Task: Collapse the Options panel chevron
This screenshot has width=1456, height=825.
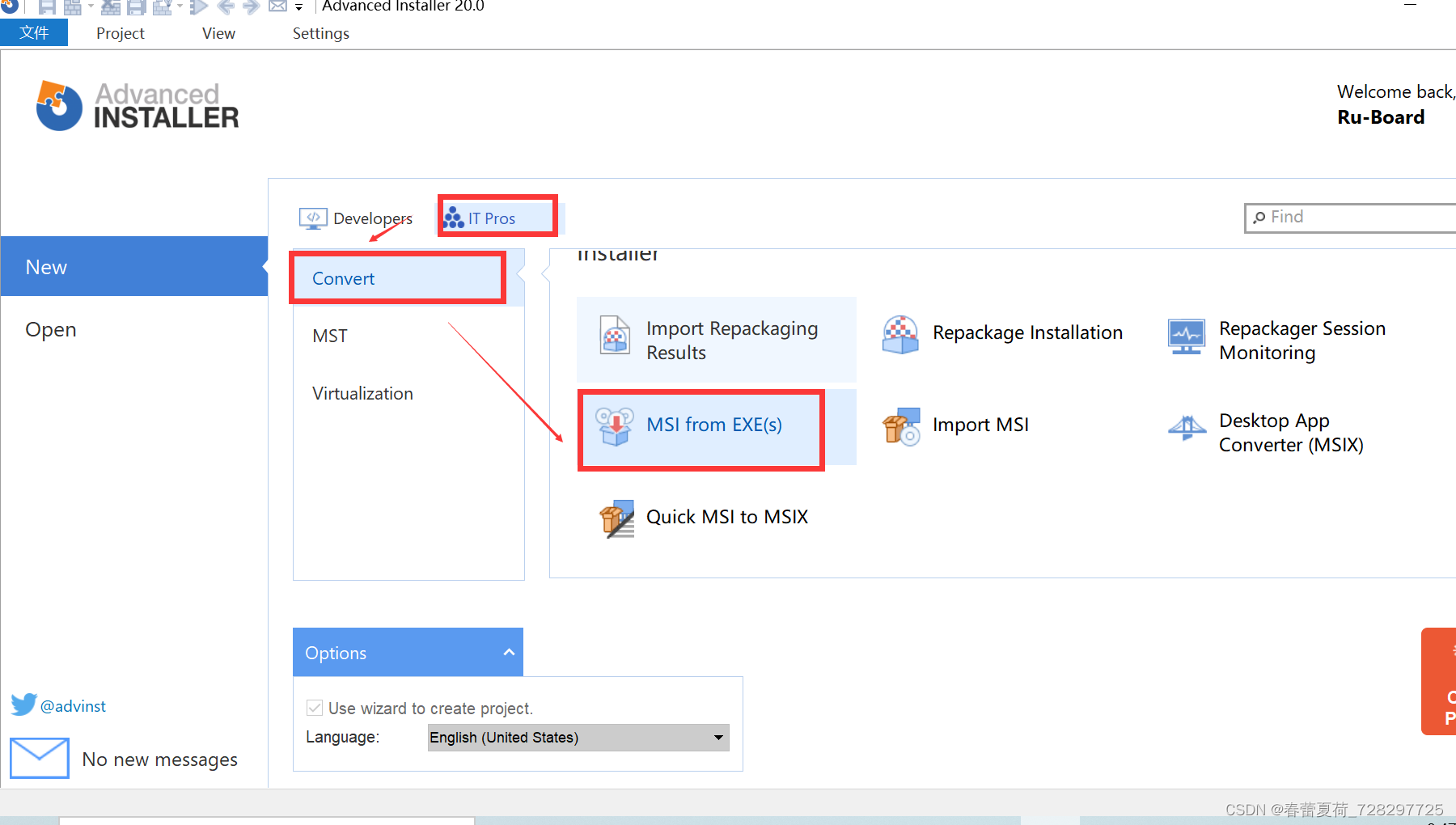Action: [x=509, y=652]
